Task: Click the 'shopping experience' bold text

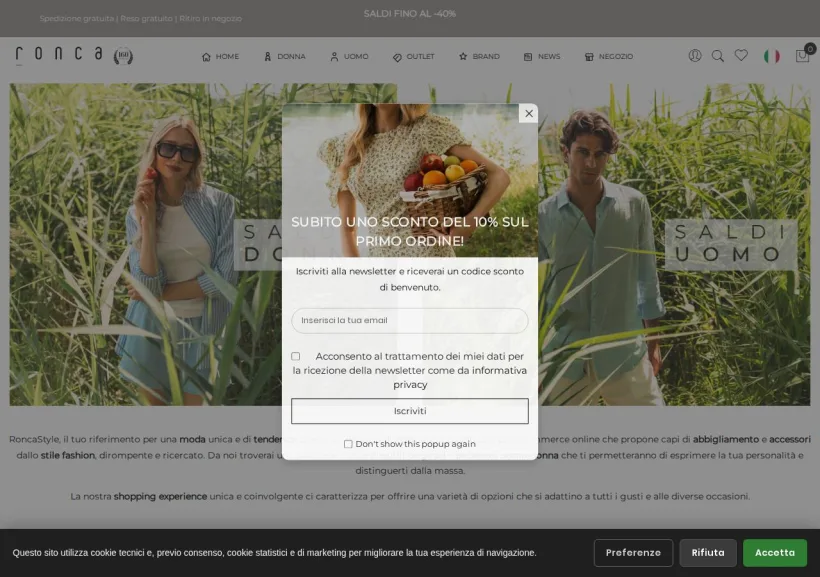Action: [x=161, y=496]
